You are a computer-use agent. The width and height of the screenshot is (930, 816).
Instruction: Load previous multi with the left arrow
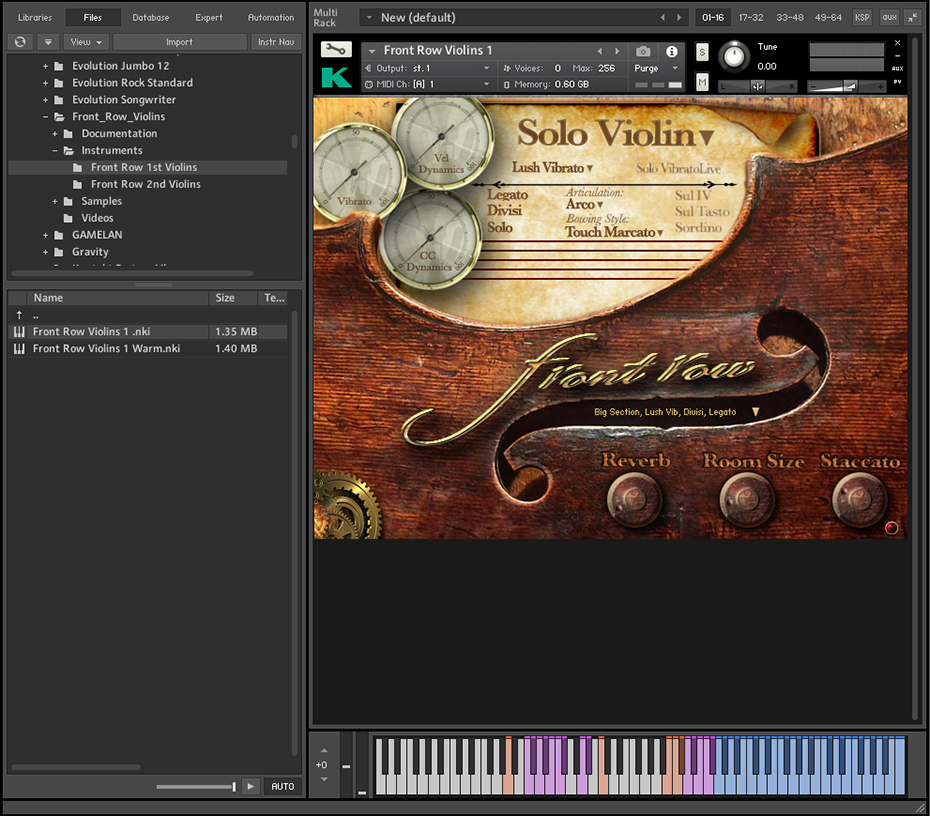click(x=663, y=18)
